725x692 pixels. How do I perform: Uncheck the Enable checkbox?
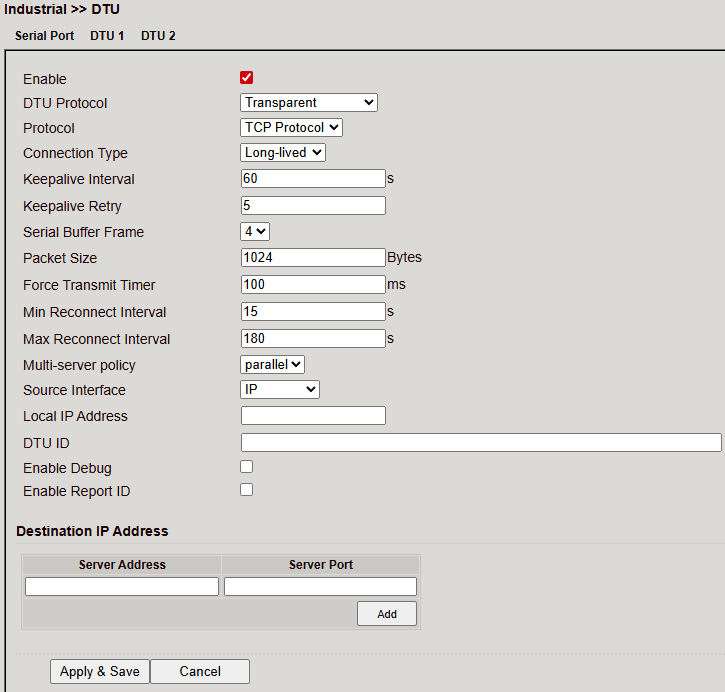click(247, 78)
